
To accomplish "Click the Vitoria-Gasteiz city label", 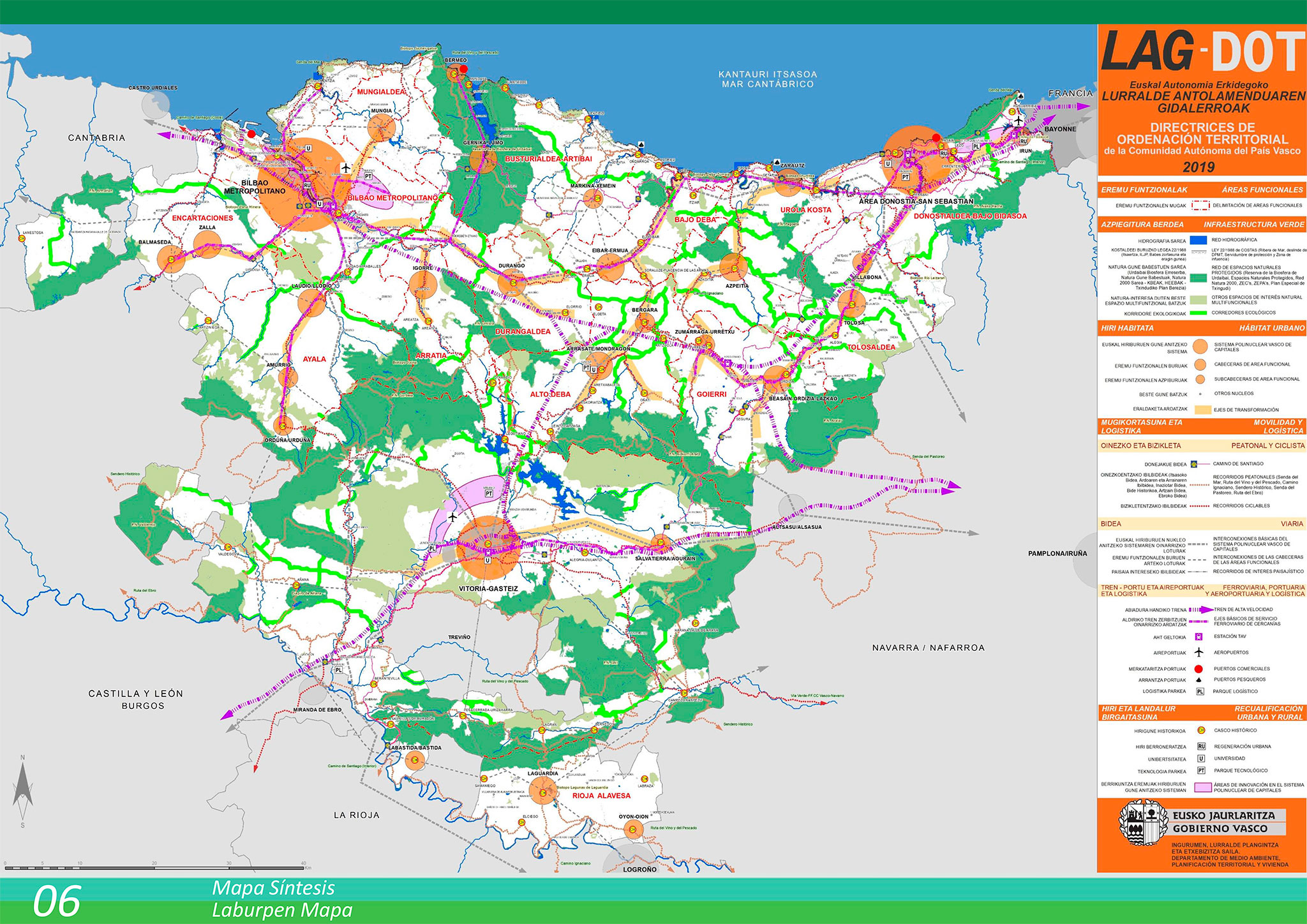I will coord(489,589).
